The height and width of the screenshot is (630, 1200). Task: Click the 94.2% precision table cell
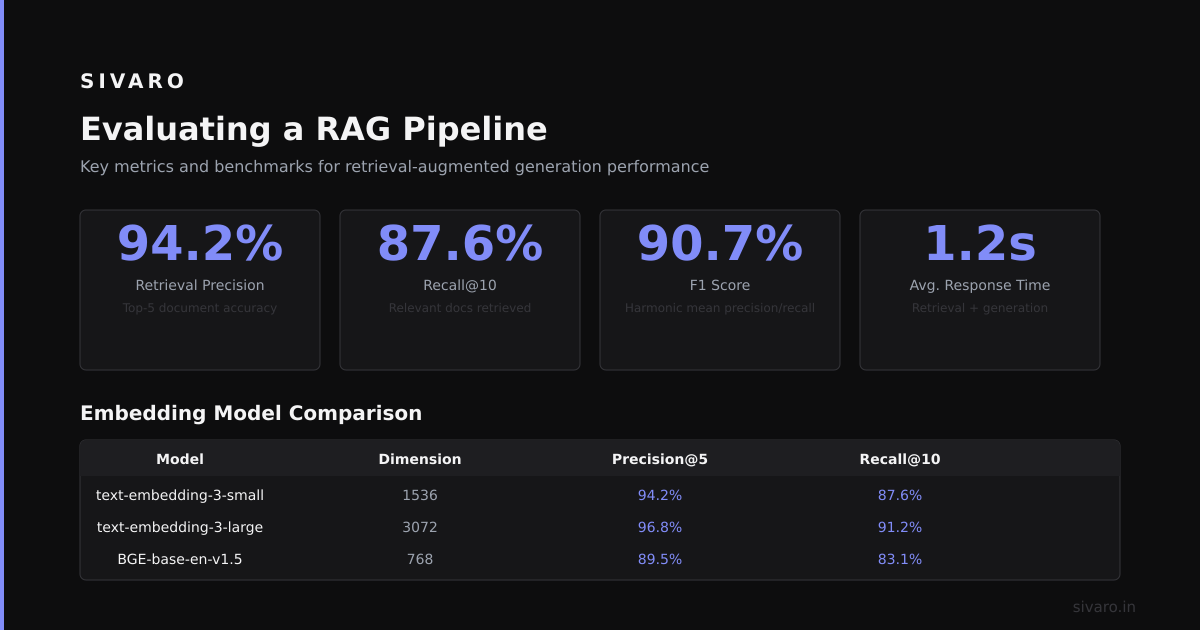(660, 495)
